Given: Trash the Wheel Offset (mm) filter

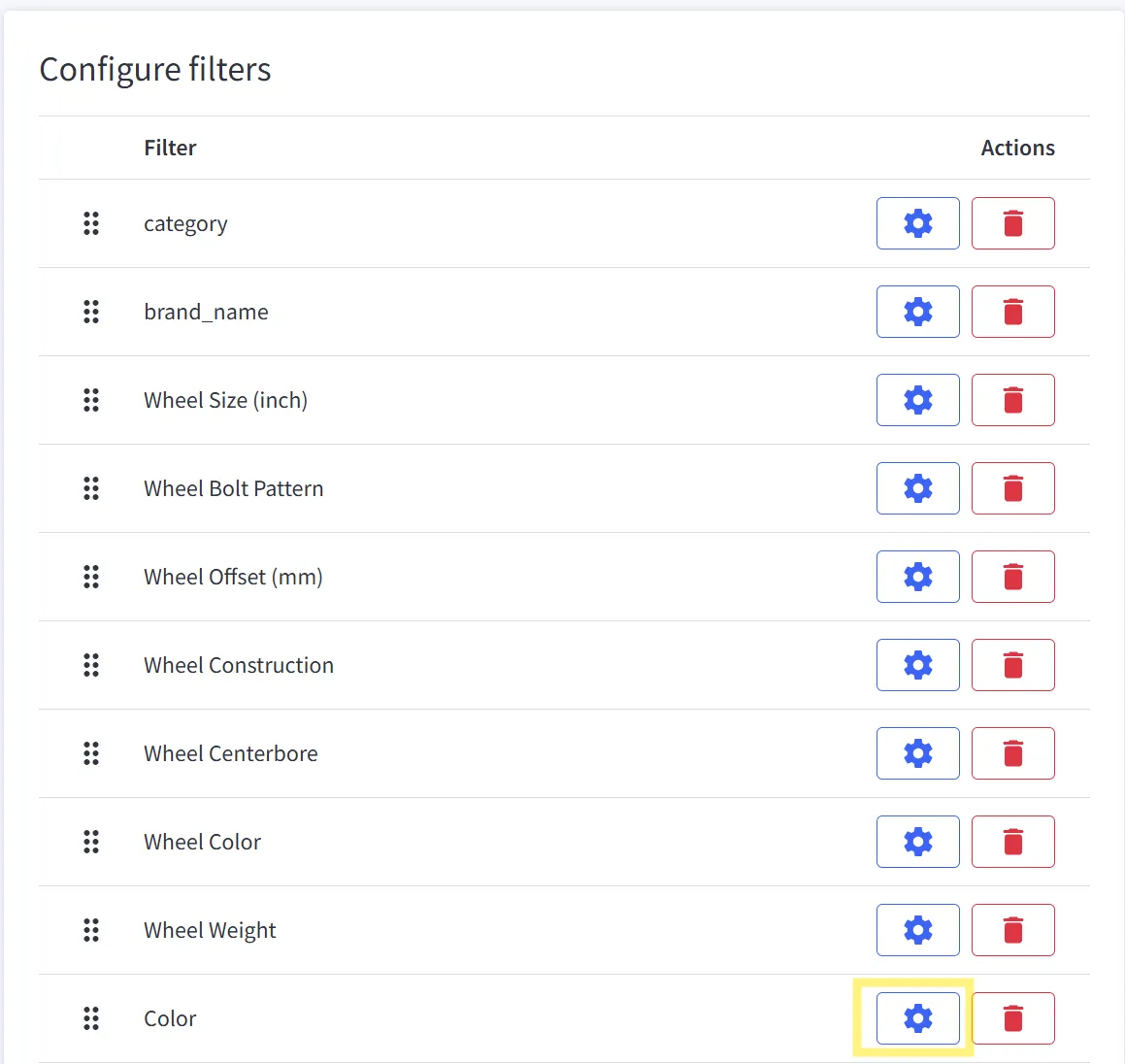Looking at the screenshot, I should pos(1012,577).
